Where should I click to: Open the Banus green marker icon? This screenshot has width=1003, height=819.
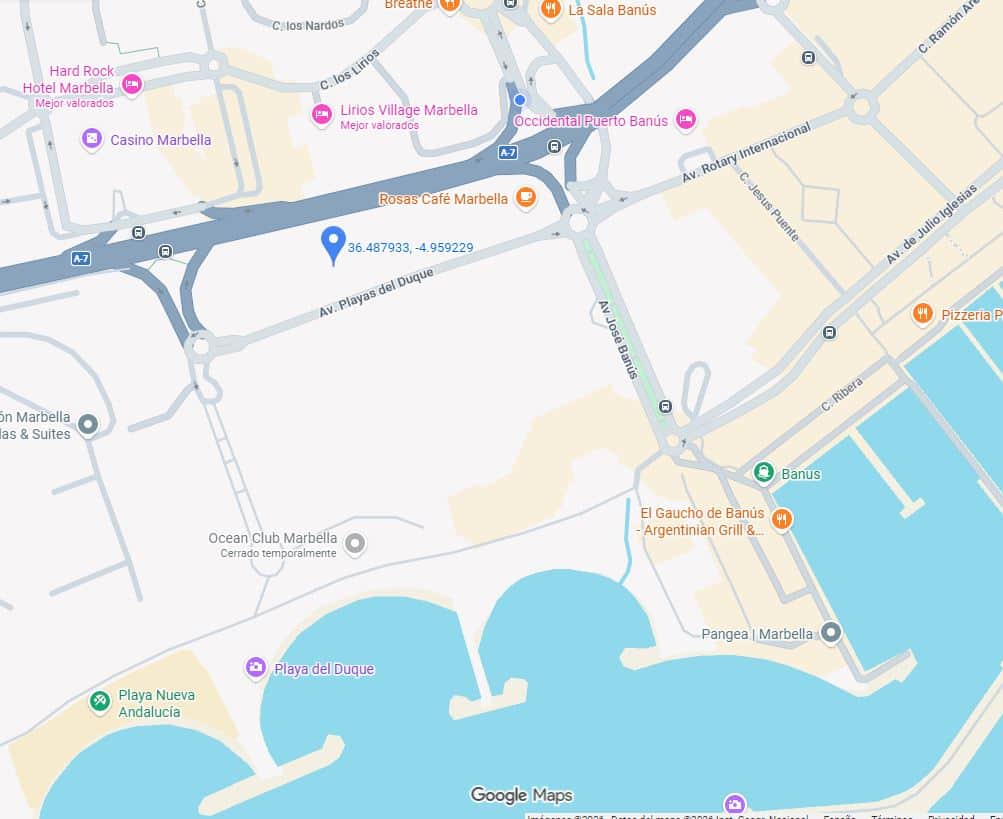tap(763, 472)
